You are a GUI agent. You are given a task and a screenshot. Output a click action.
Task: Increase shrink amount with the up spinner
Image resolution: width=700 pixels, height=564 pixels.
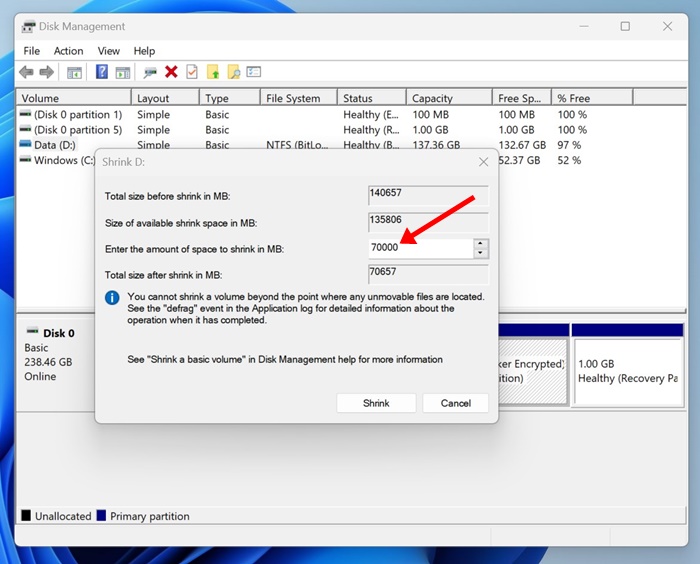click(480, 244)
